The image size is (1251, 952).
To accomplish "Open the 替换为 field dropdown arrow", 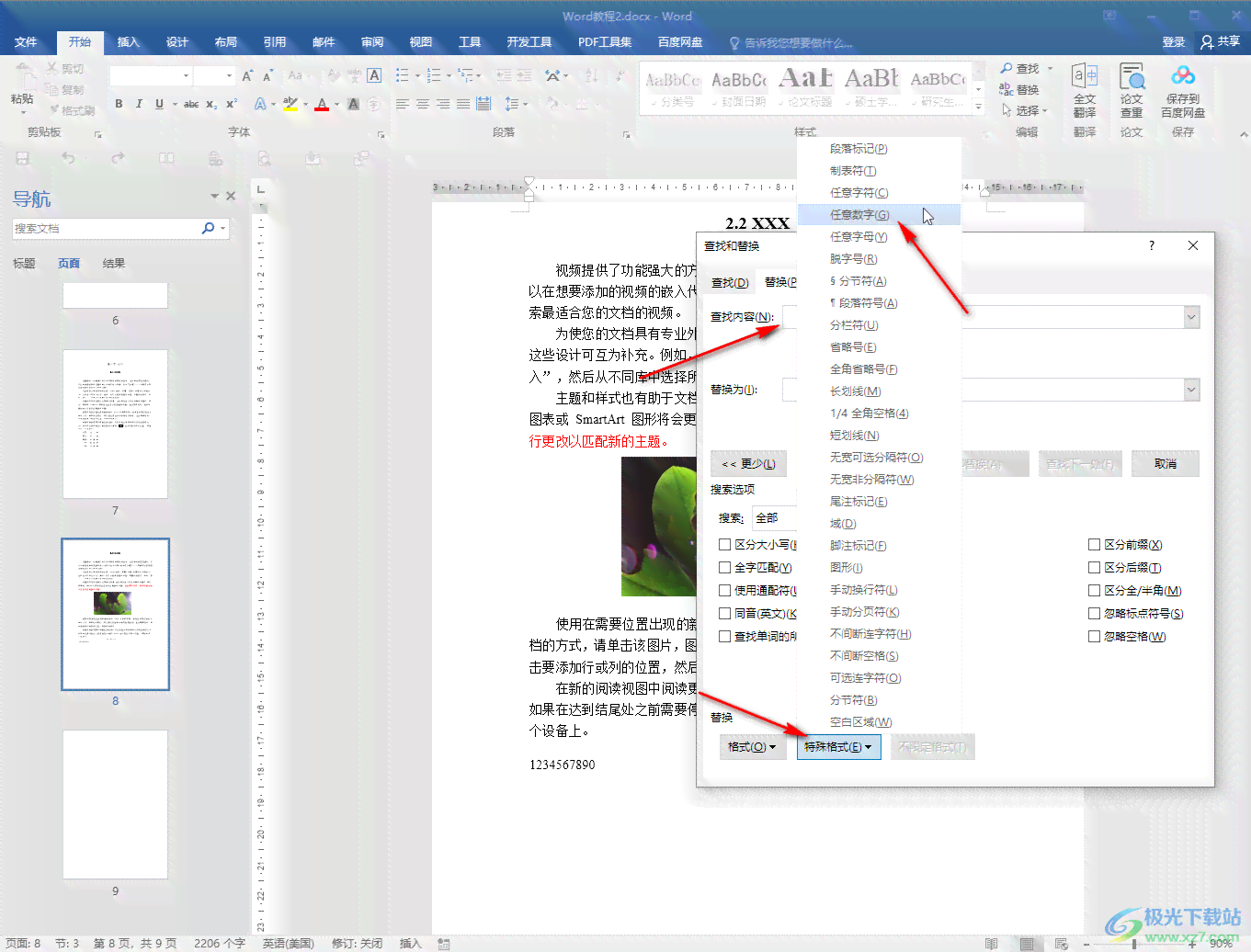I will (x=1191, y=390).
